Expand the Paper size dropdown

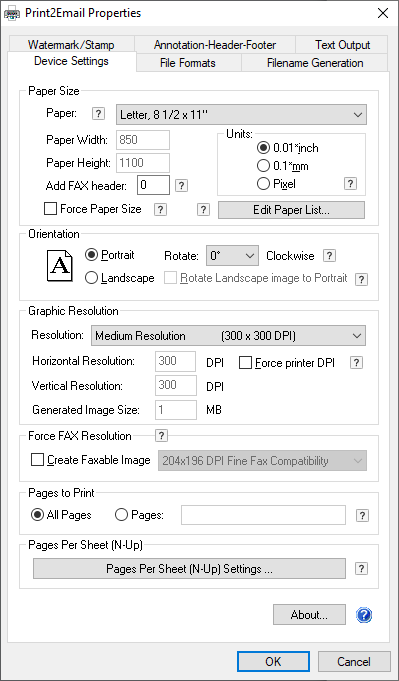point(241,115)
